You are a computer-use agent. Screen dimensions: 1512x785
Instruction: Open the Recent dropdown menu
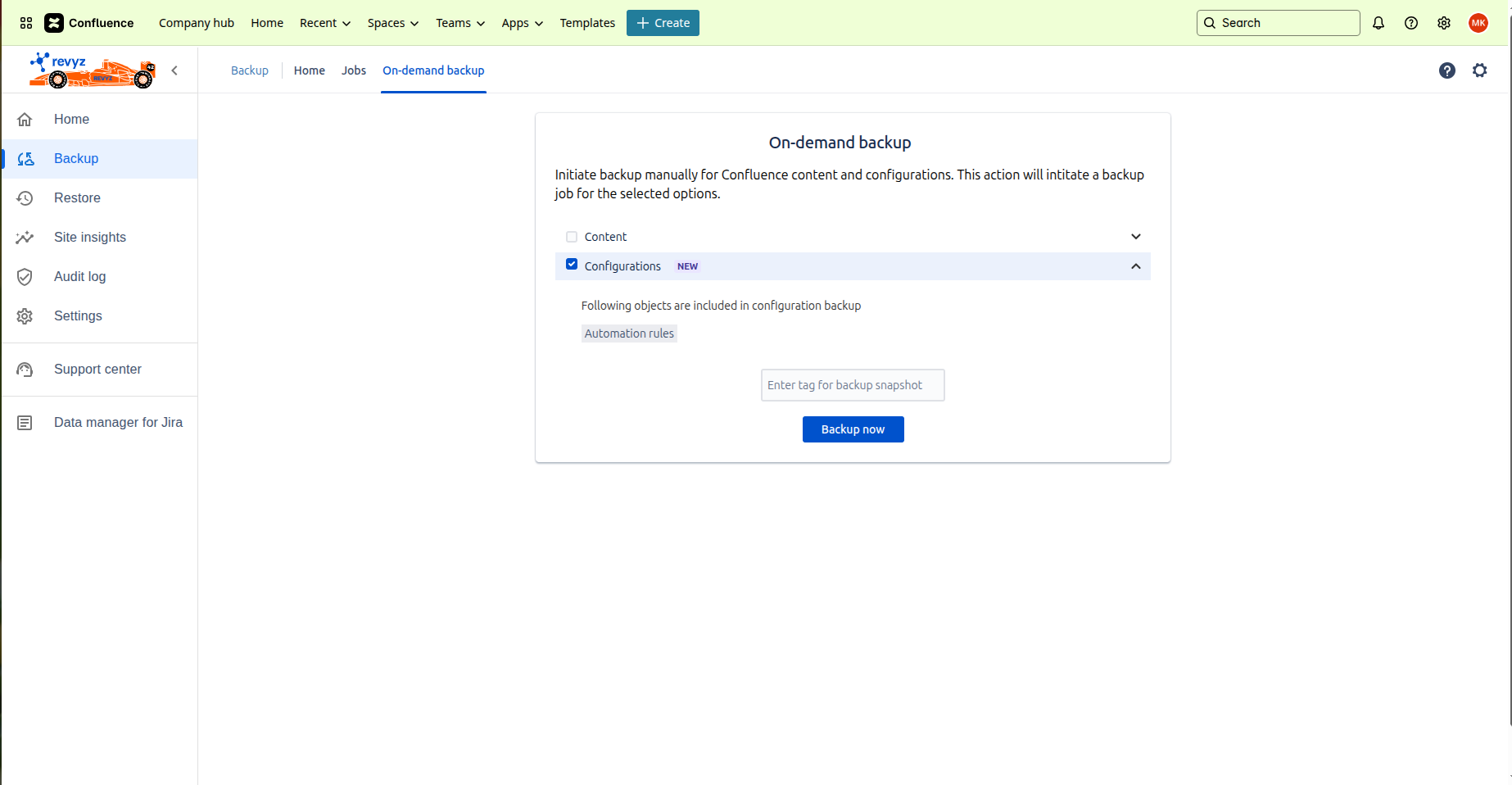[x=324, y=23]
